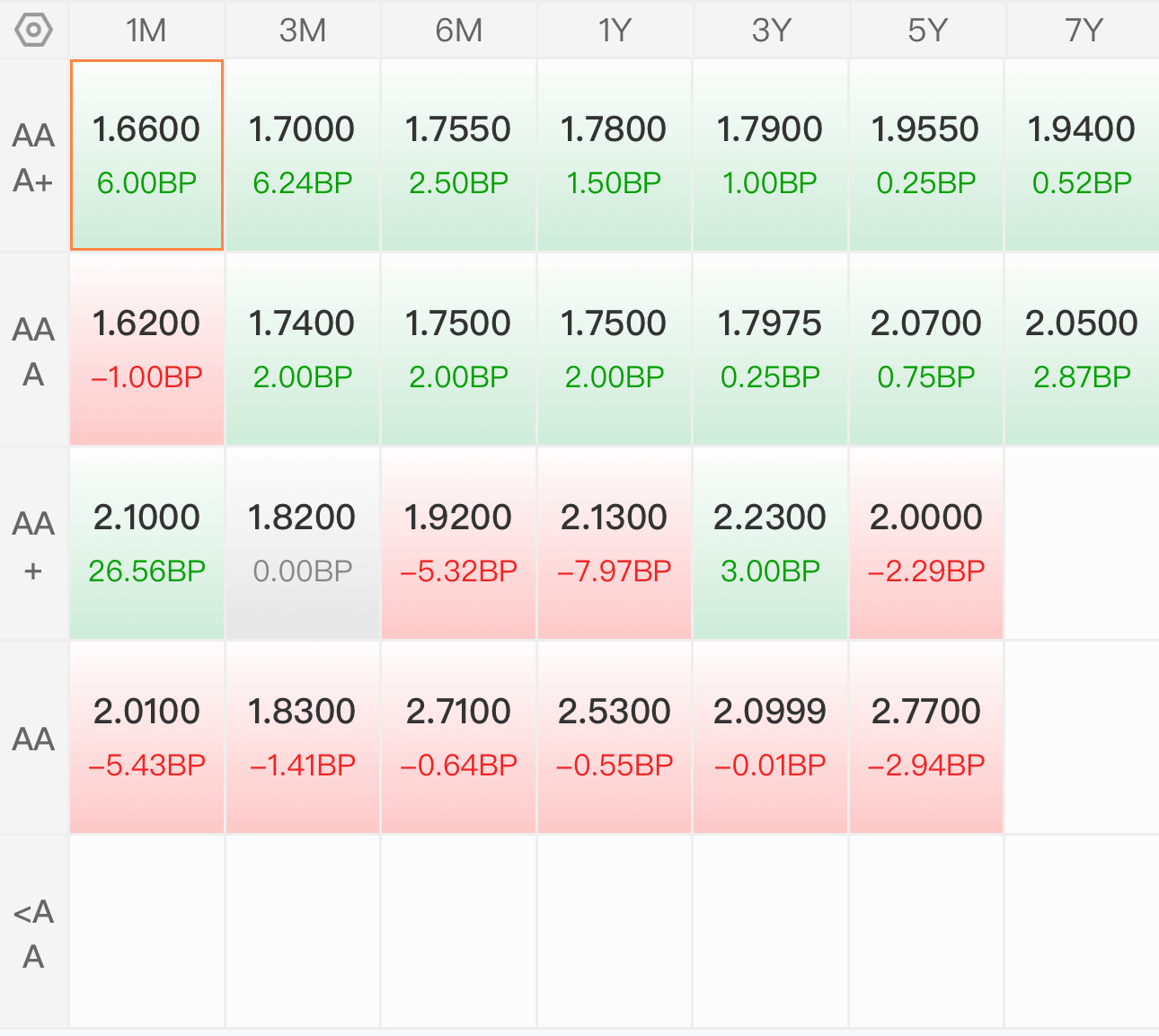Open AA 6M cell with yield 2.7100

[459, 738]
